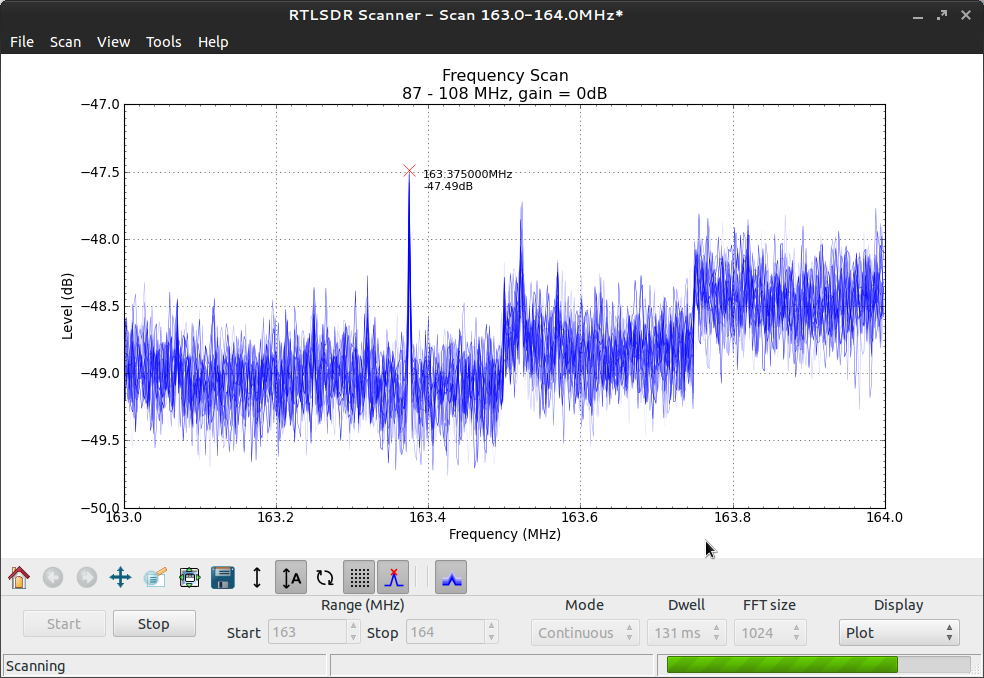Viewport: 984px width, 678px height.
Task: Activate the zoom to rectangle tool
Action: 154,577
